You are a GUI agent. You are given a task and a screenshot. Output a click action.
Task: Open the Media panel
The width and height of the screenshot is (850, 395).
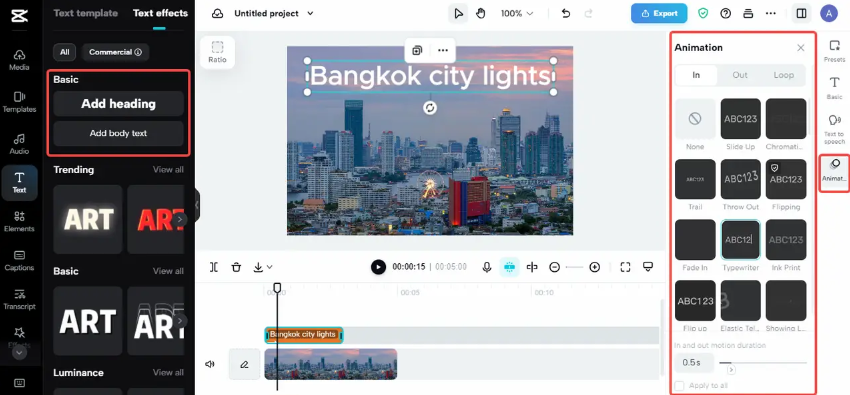19,60
